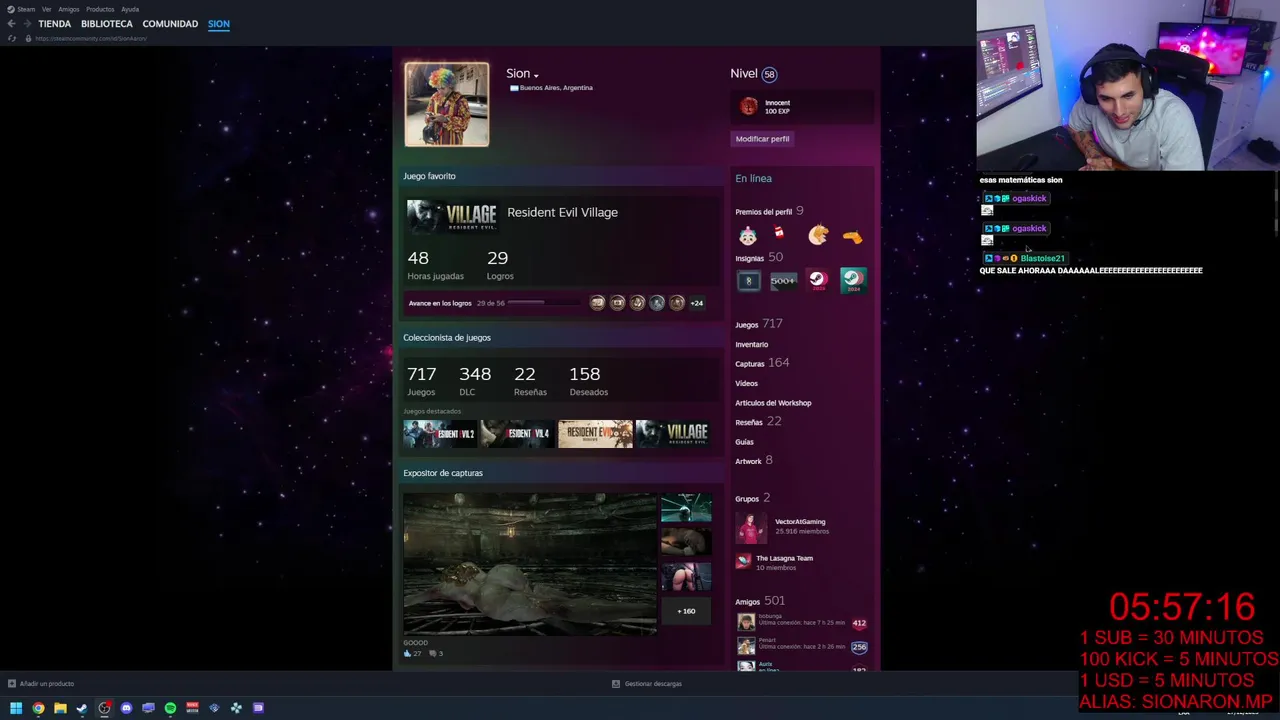Open the Artículos del Workshop link

(x=773, y=403)
